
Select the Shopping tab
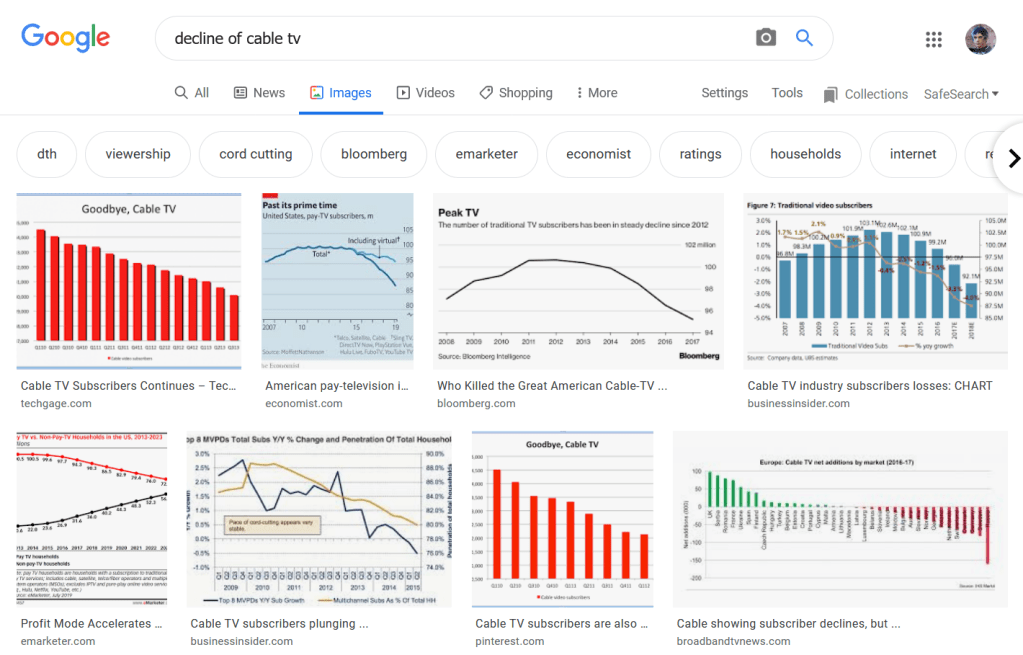[515, 93]
